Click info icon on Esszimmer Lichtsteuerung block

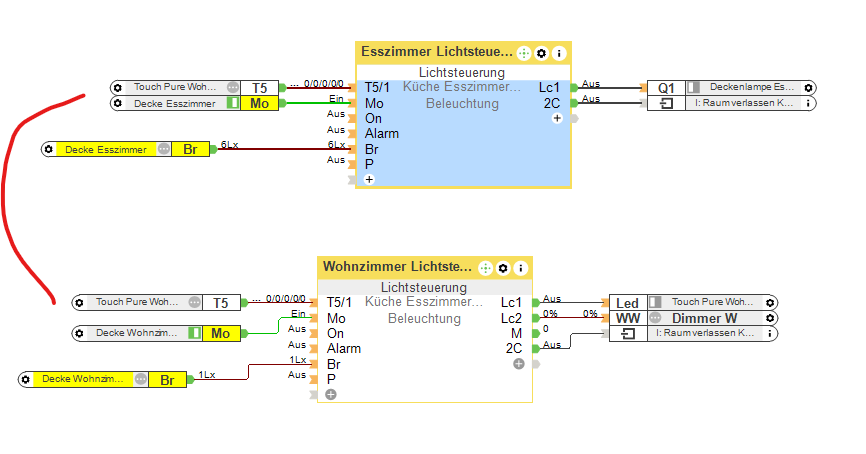[x=558, y=53]
